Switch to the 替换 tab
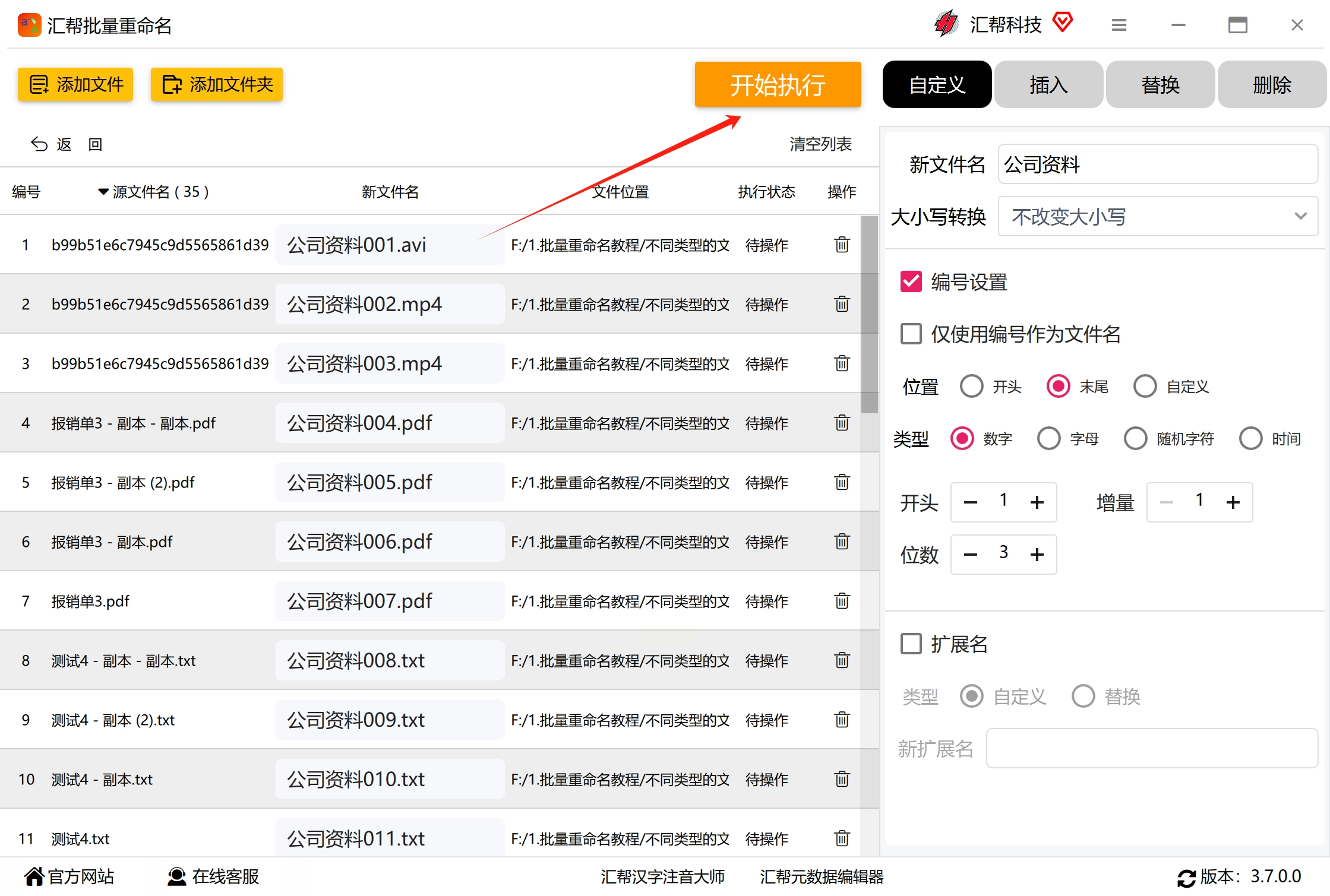 (x=1160, y=85)
